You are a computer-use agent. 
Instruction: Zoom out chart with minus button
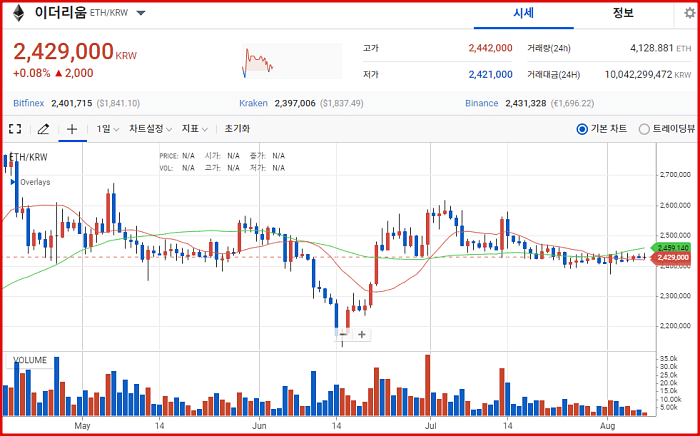point(343,334)
